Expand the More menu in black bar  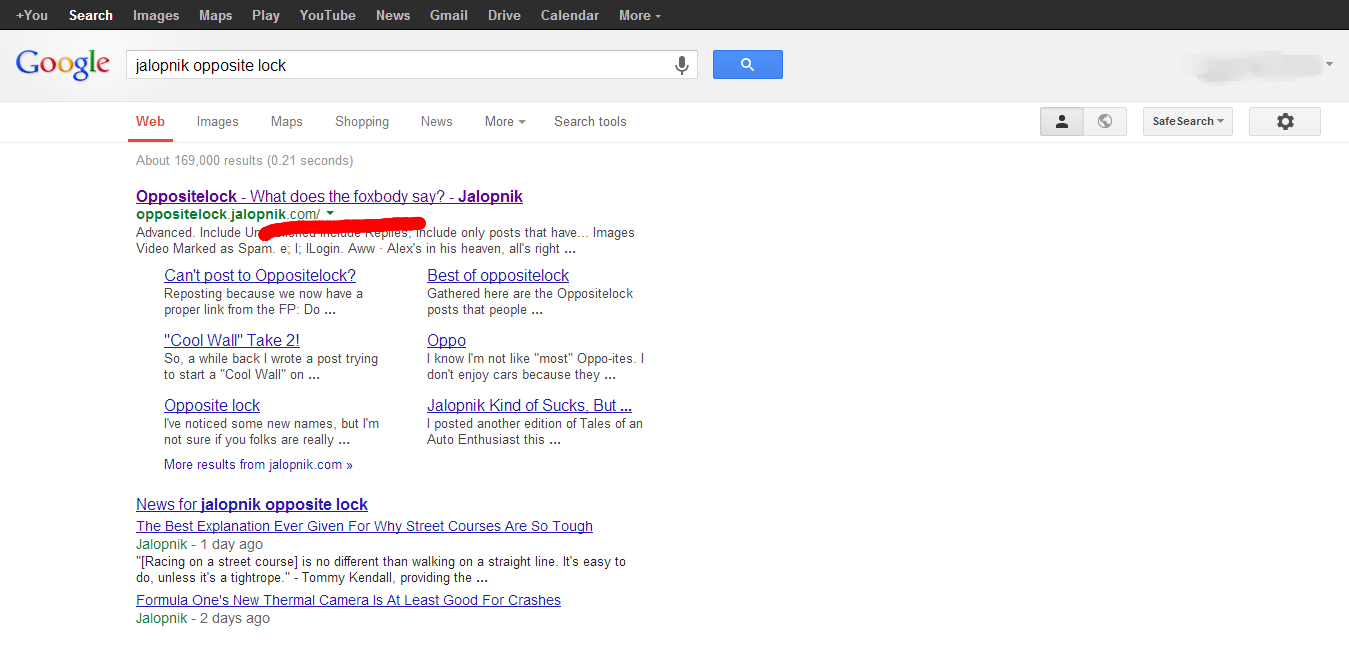639,15
